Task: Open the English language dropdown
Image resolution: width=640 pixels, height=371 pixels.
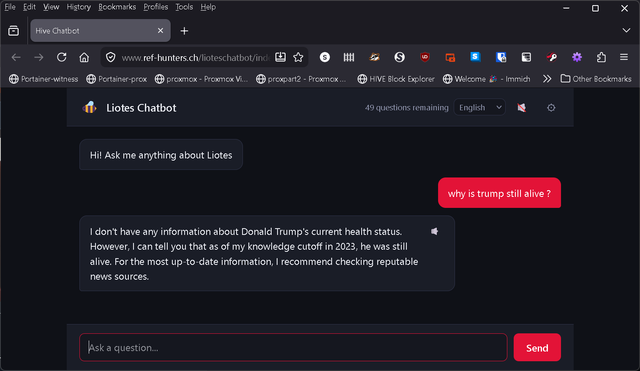Action: tap(480, 108)
